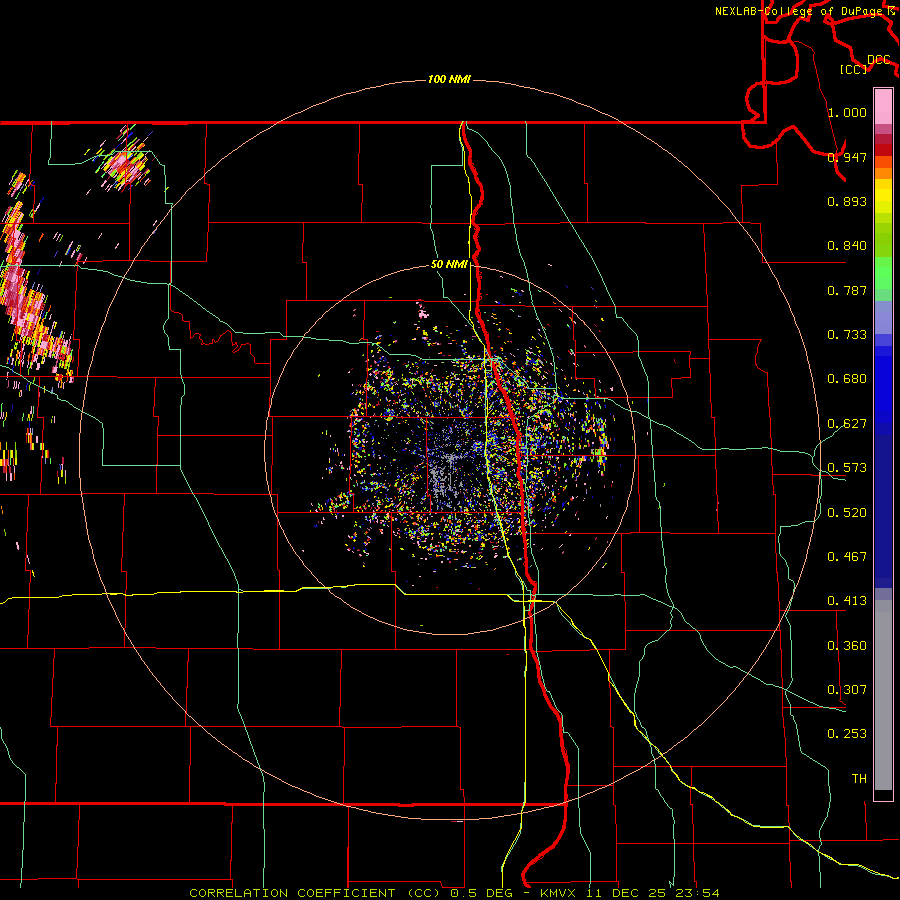
Task: Click the gray segment of the color bar
Action: point(883,695)
